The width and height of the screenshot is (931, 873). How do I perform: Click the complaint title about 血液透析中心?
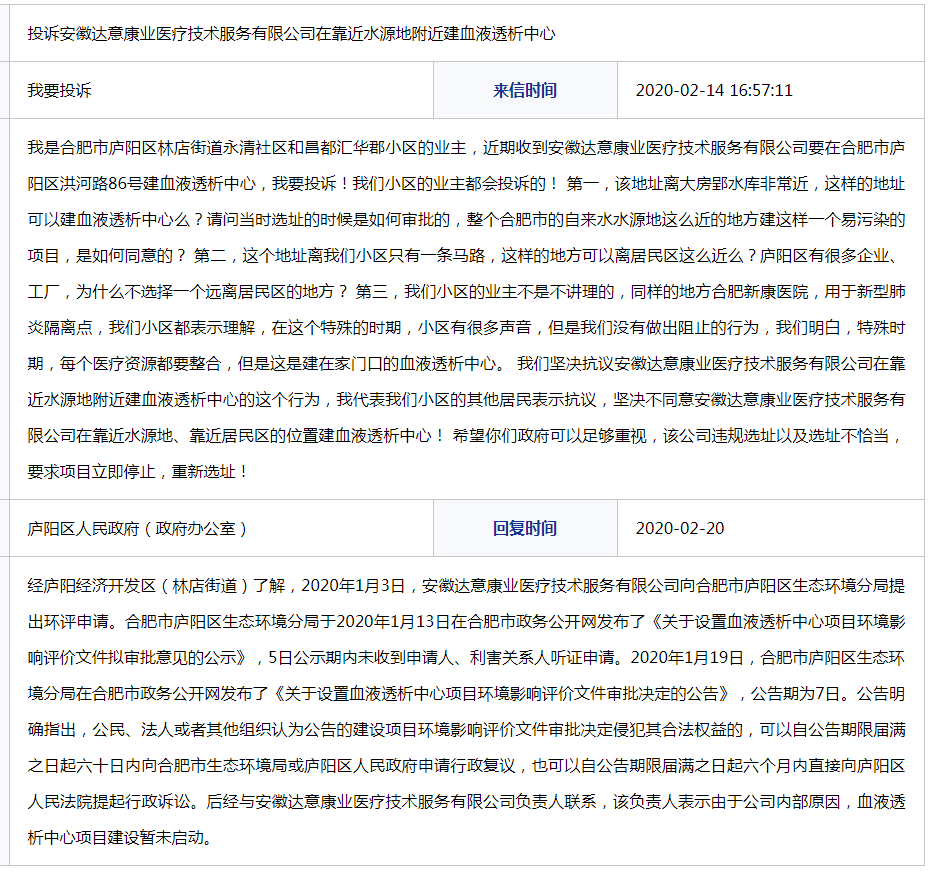pos(291,34)
